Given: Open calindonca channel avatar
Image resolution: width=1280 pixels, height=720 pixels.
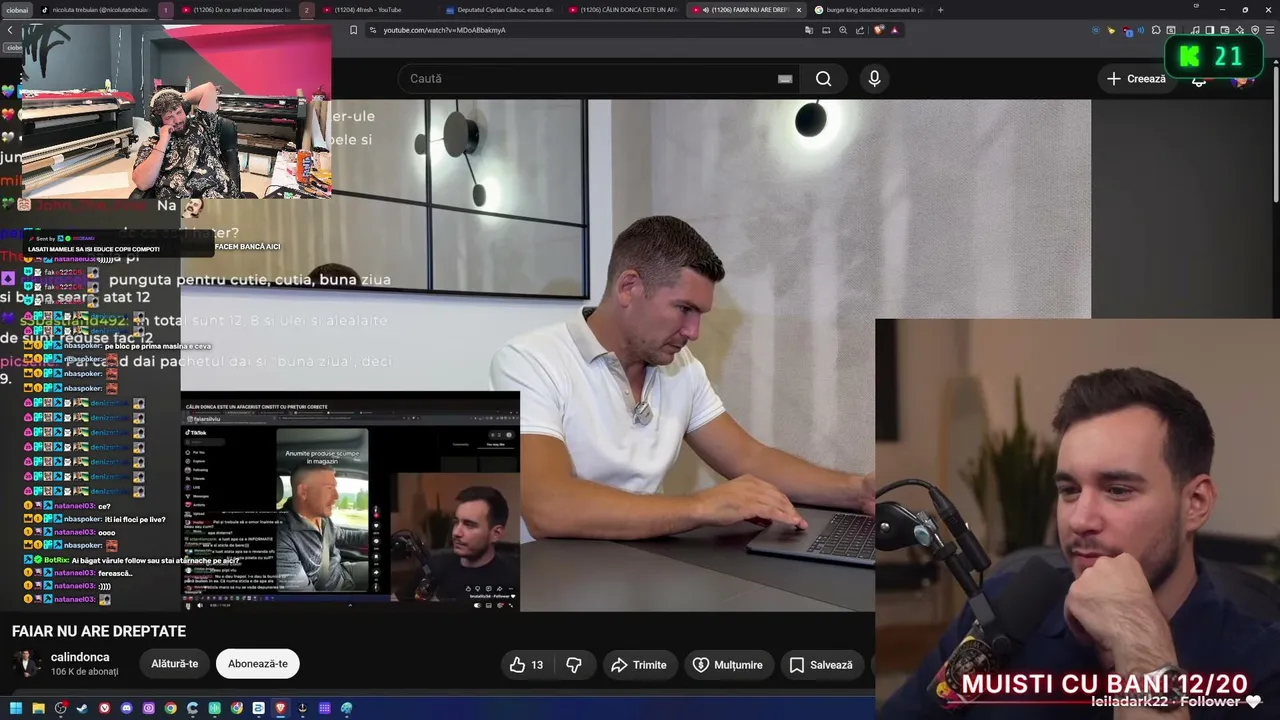Looking at the screenshot, I should click(25, 664).
